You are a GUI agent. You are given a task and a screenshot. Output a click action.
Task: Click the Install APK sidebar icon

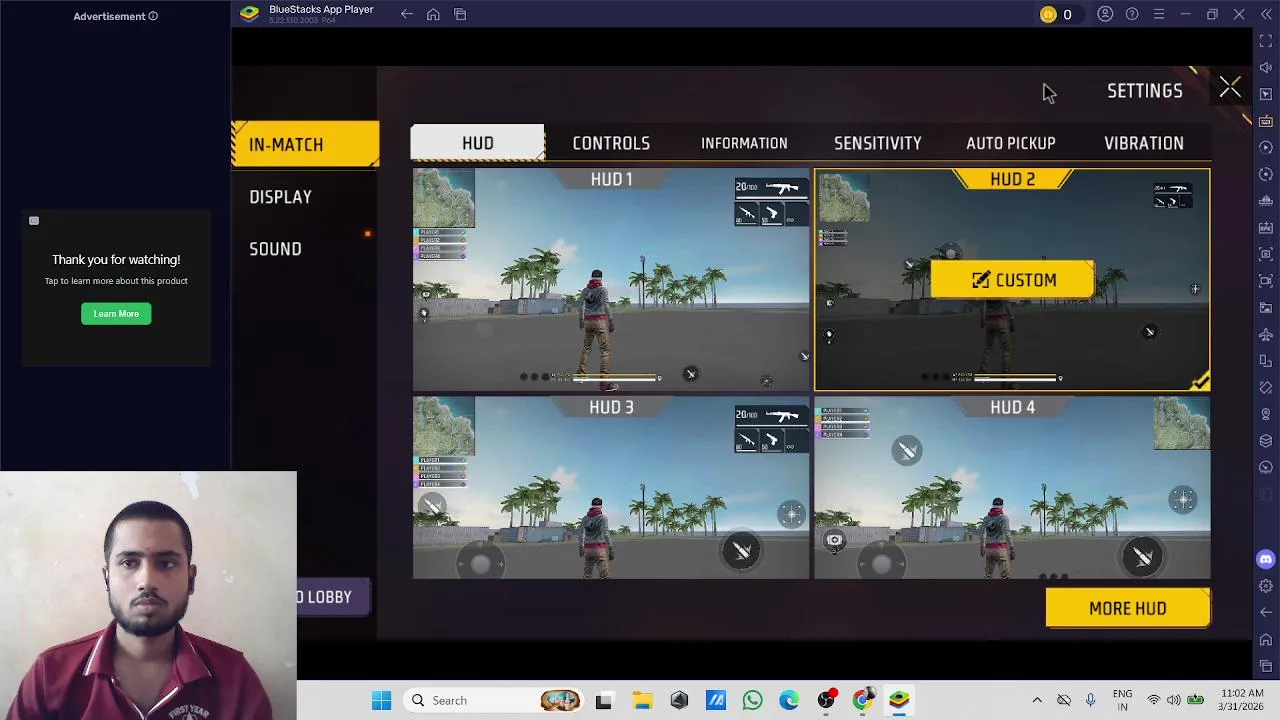pyautogui.click(x=1266, y=227)
